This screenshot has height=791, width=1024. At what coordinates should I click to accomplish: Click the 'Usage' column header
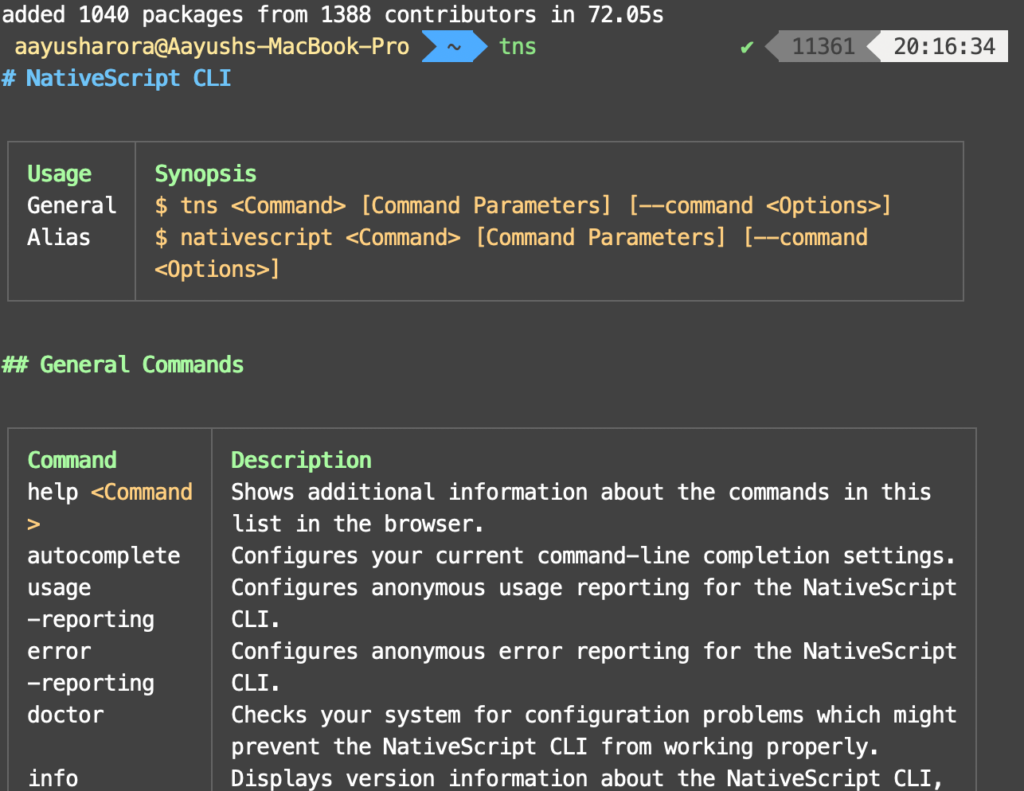point(59,174)
